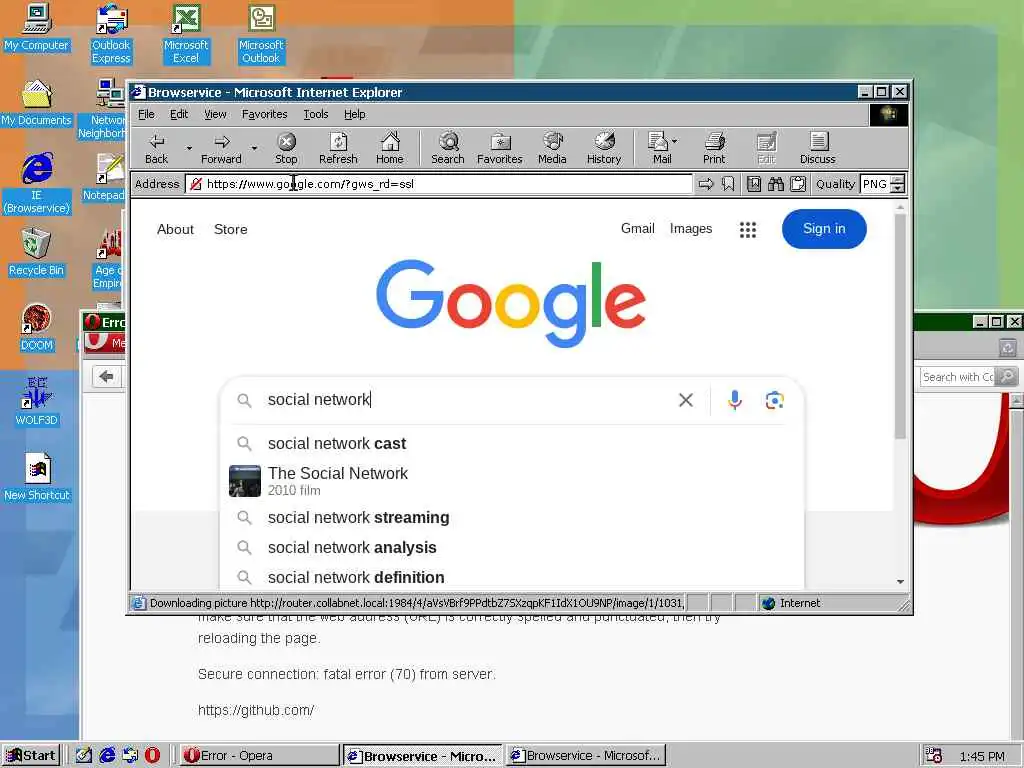The image size is (1024, 768).
Task: Click the Go arrow beside address bar
Action: pyautogui.click(x=706, y=184)
